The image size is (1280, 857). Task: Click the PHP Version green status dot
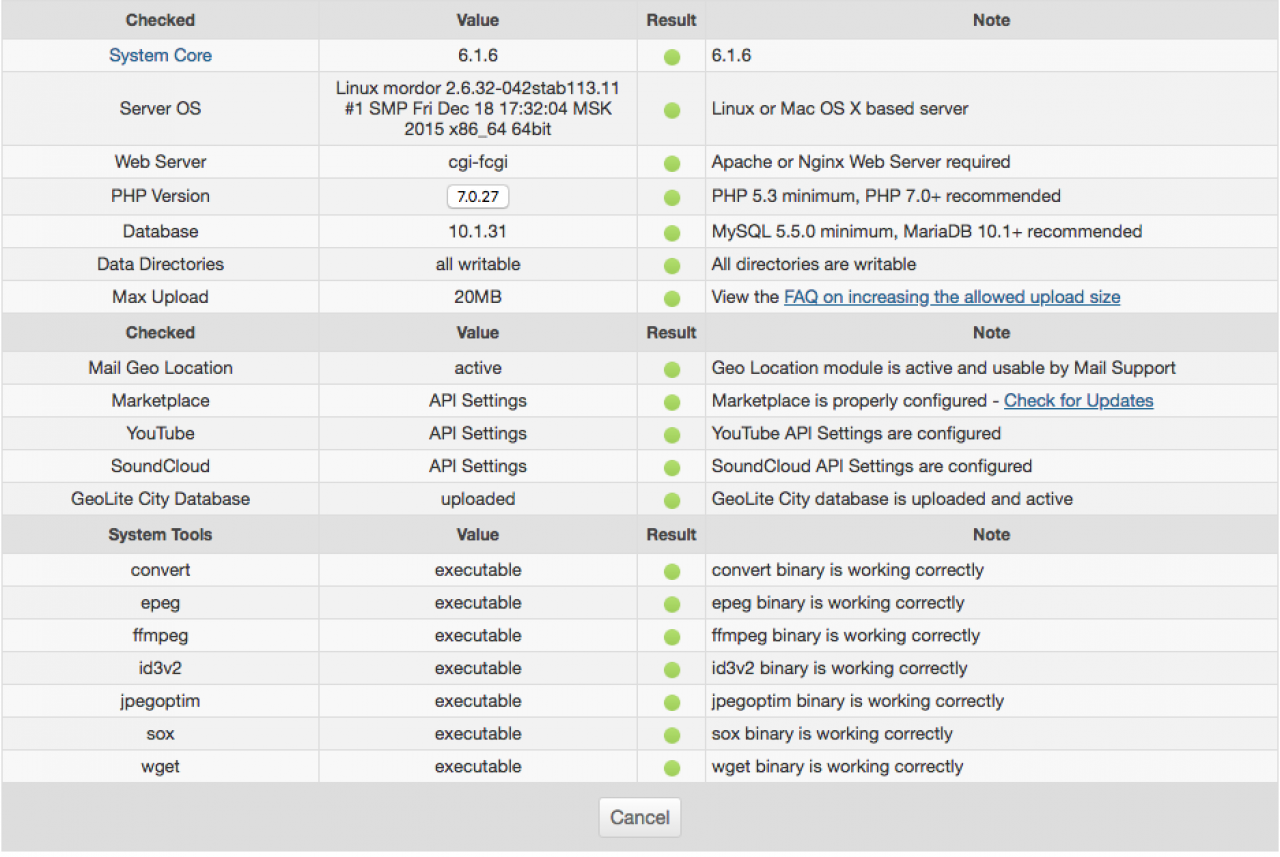click(x=671, y=198)
